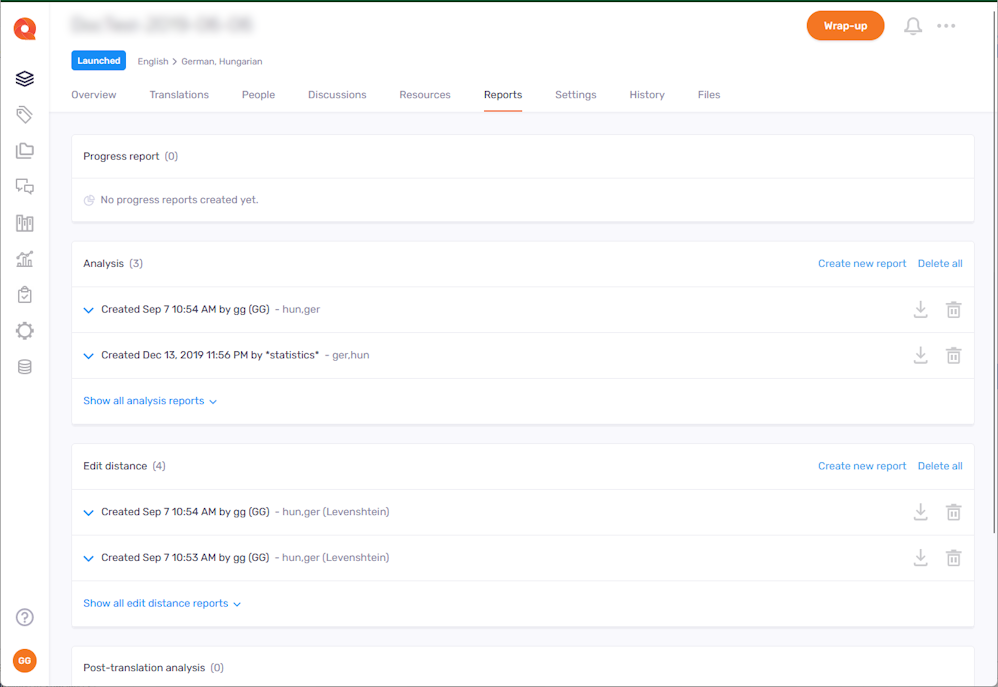Open the Projects layers icon in sidebar
This screenshot has height=687, width=998.
(x=25, y=79)
